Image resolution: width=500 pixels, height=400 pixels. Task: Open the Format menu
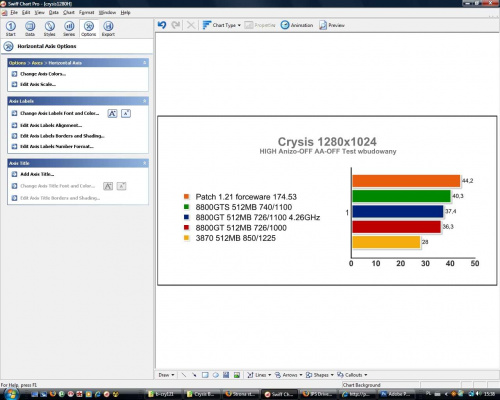(87, 13)
